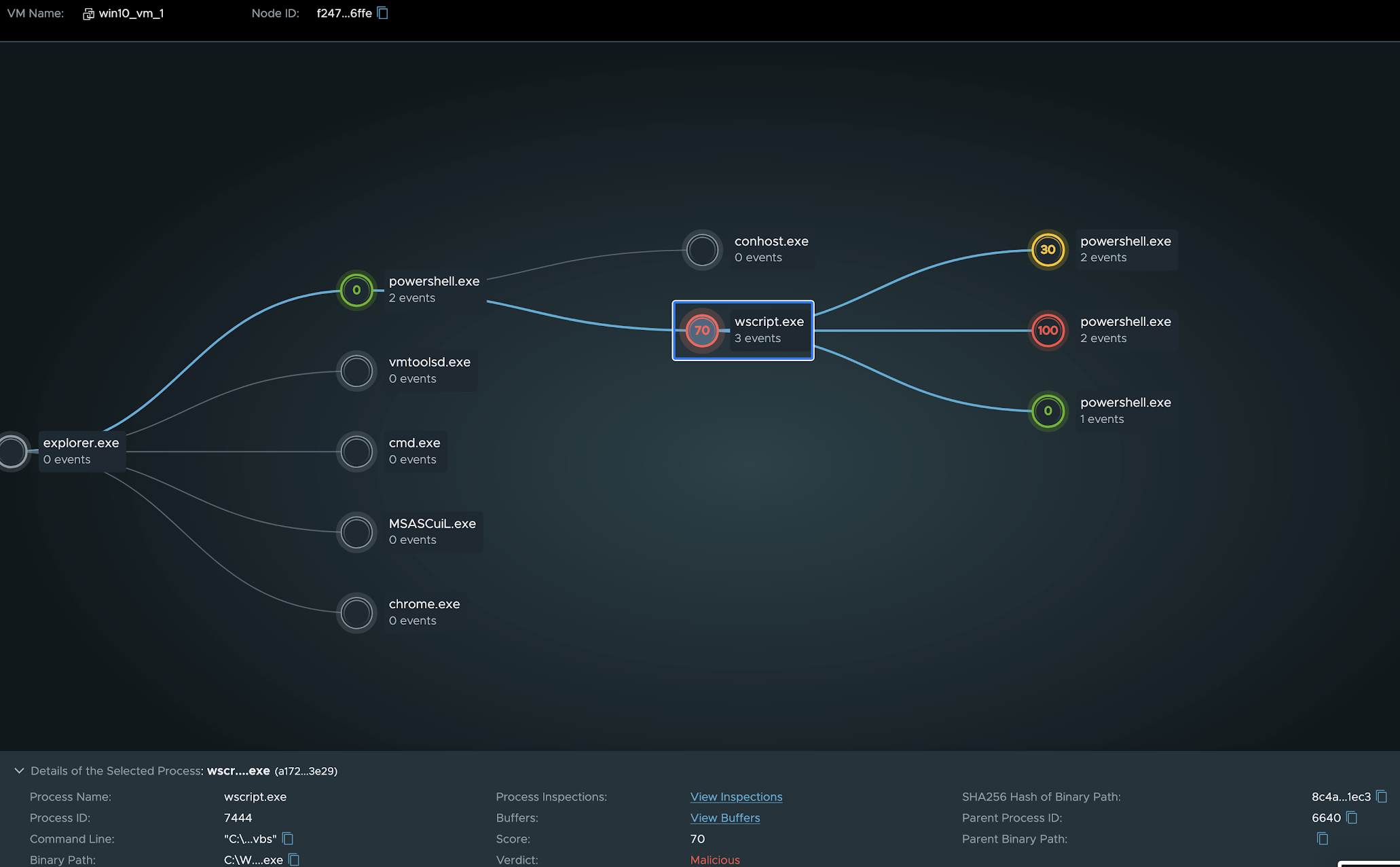Copy the Command Line value
Screen dimensions: 1400x867
point(288,838)
